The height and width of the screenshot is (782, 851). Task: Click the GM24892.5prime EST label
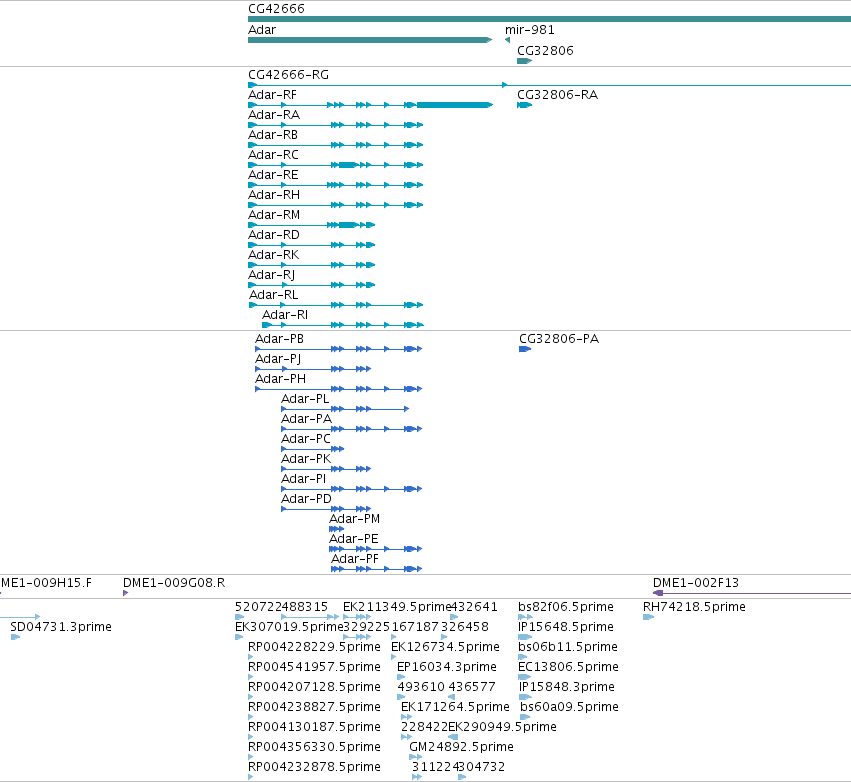click(x=461, y=747)
